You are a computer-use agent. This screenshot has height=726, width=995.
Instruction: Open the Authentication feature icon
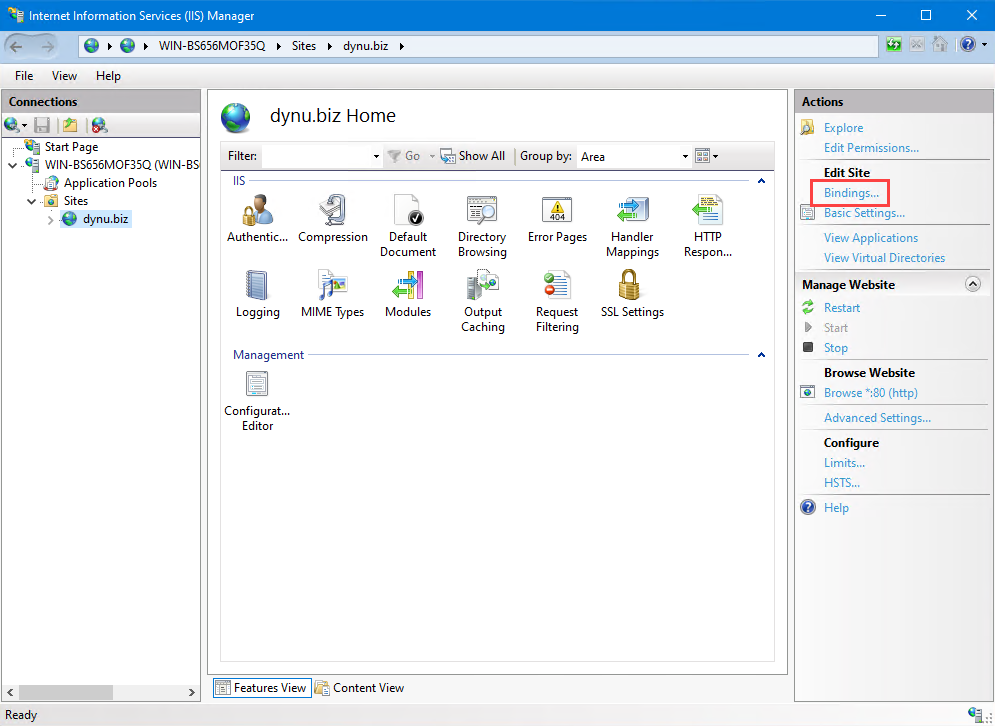point(257,218)
